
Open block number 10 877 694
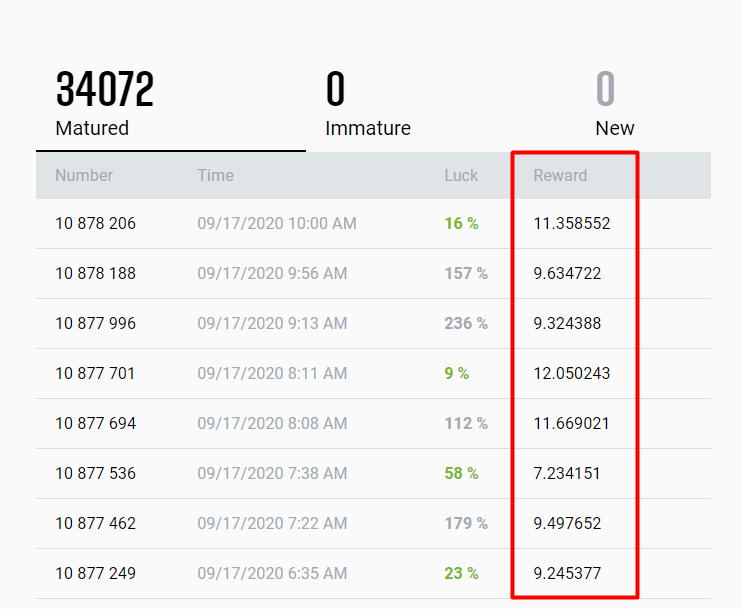[x=95, y=423]
